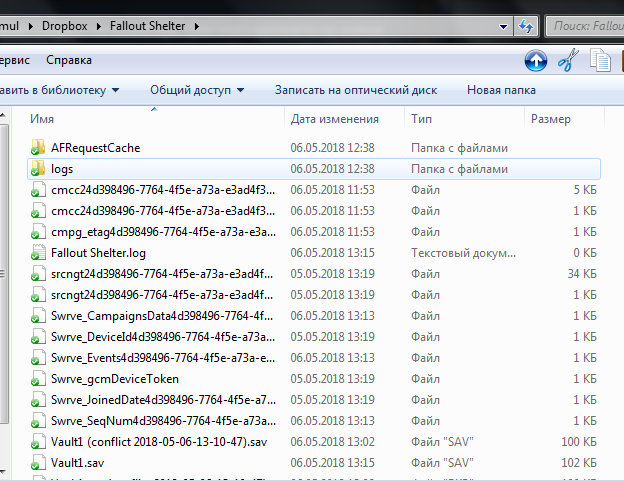The image size is (624, 481).
Task: Click the vertical scrollbar thumb on left pane
Action: point(4,274)
